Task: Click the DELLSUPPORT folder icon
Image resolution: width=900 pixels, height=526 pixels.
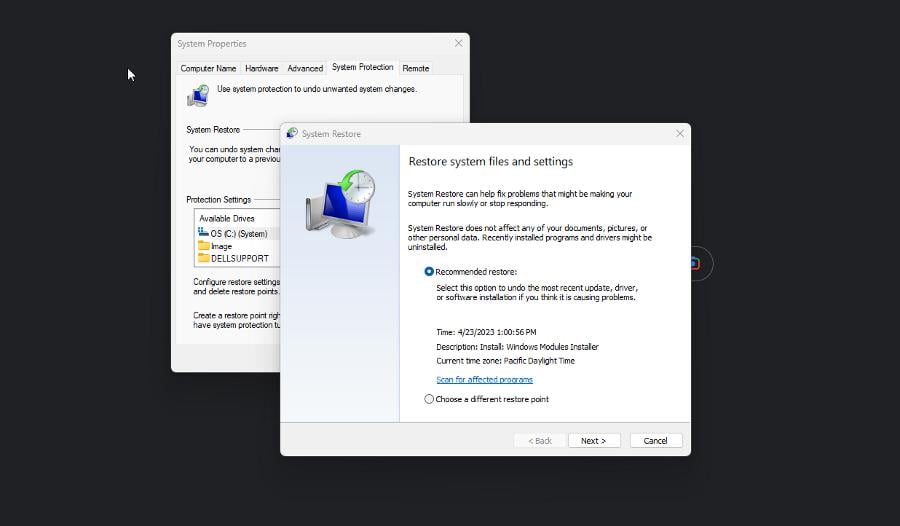Action: 204,258
